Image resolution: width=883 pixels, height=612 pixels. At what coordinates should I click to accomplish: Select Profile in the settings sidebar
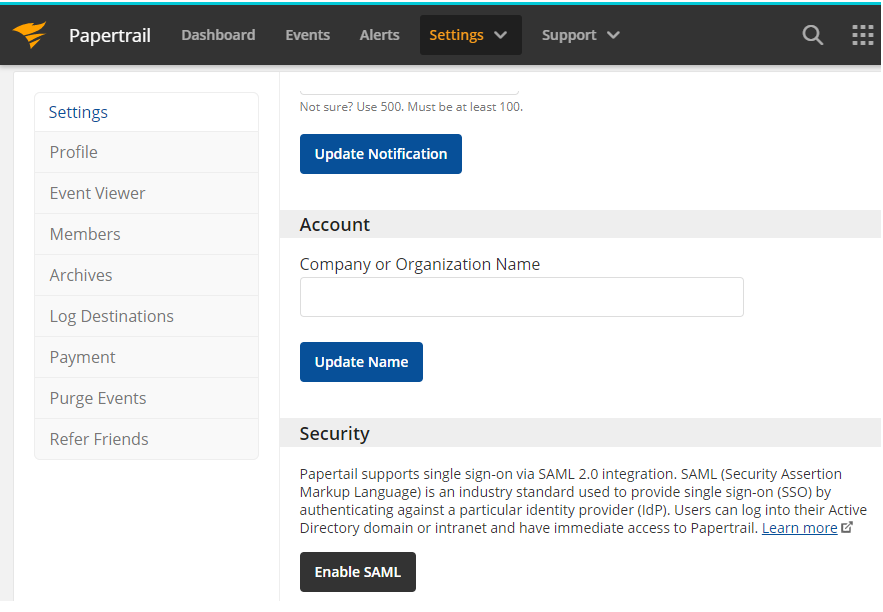[x=146, y=152]
